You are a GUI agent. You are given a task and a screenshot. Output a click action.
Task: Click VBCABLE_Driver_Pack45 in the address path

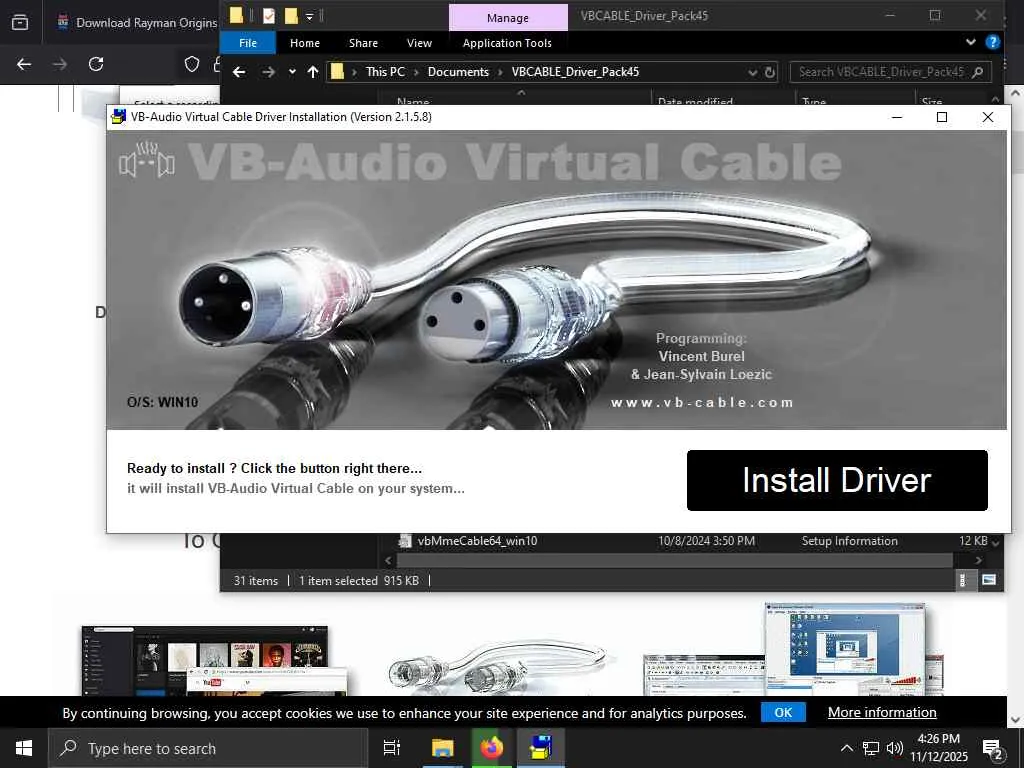click(x=575, y=72)
